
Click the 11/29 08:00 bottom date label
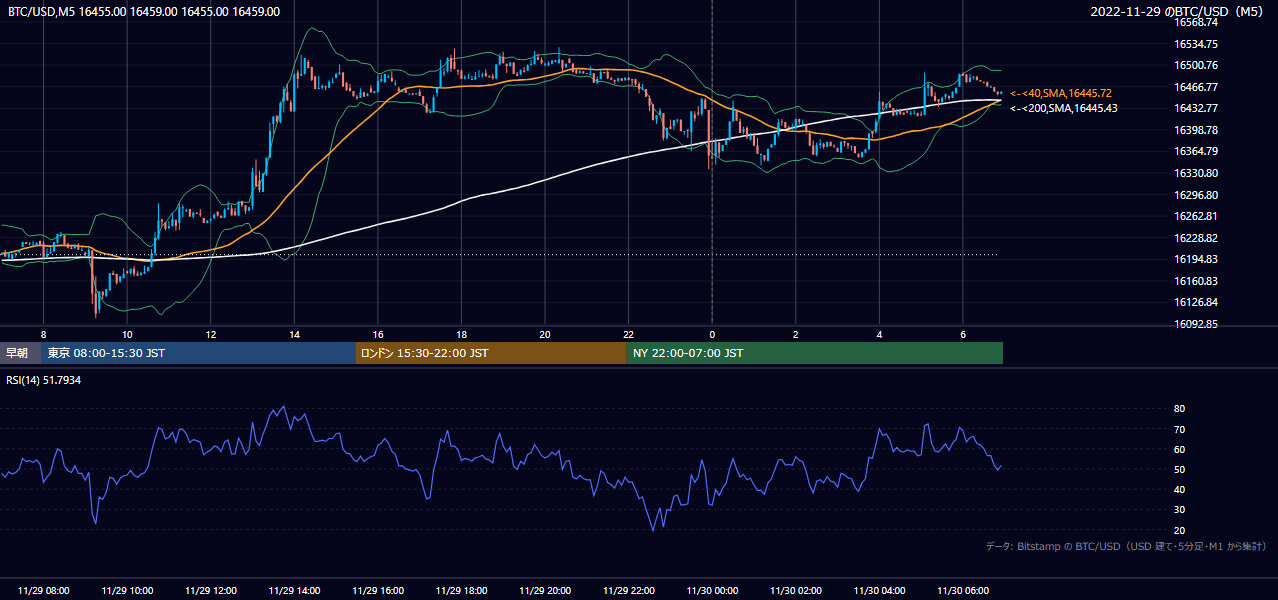tap(43, 591)
